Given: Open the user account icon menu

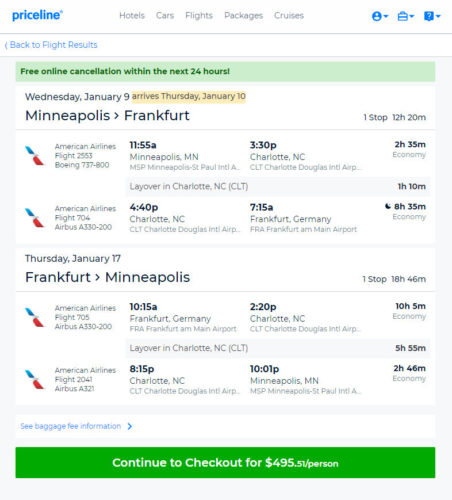Looking at the screenshot, I should click(x=380, y=16).
